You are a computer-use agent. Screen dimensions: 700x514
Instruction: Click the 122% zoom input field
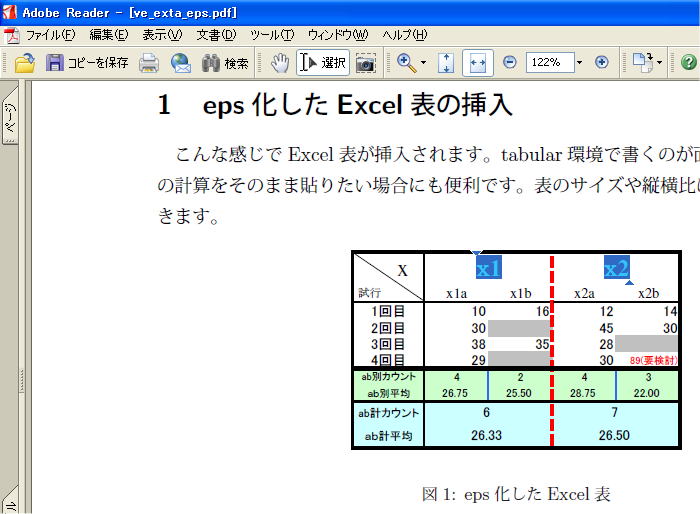click(550, 62)
